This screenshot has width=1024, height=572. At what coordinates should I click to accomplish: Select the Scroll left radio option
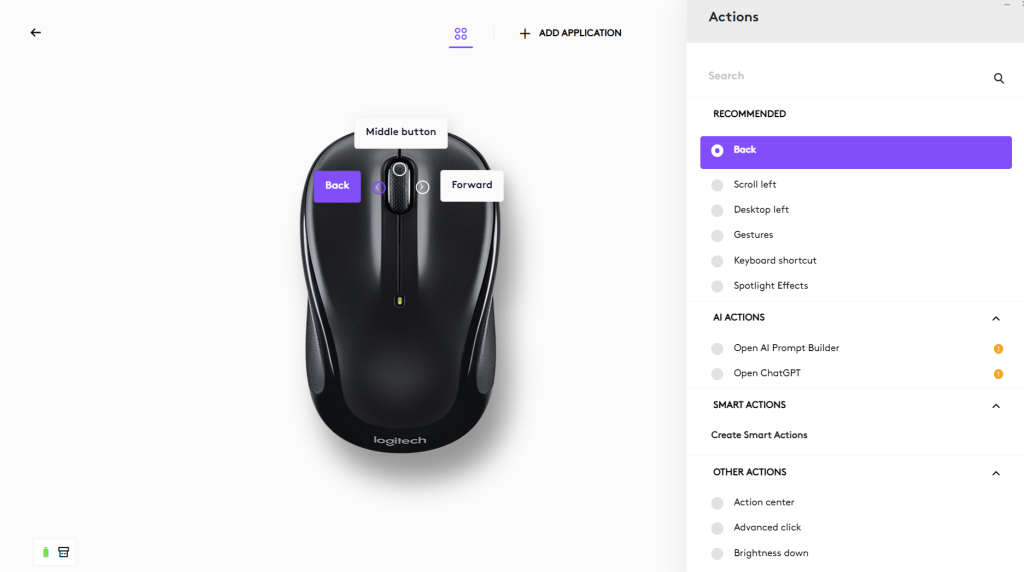717,185
